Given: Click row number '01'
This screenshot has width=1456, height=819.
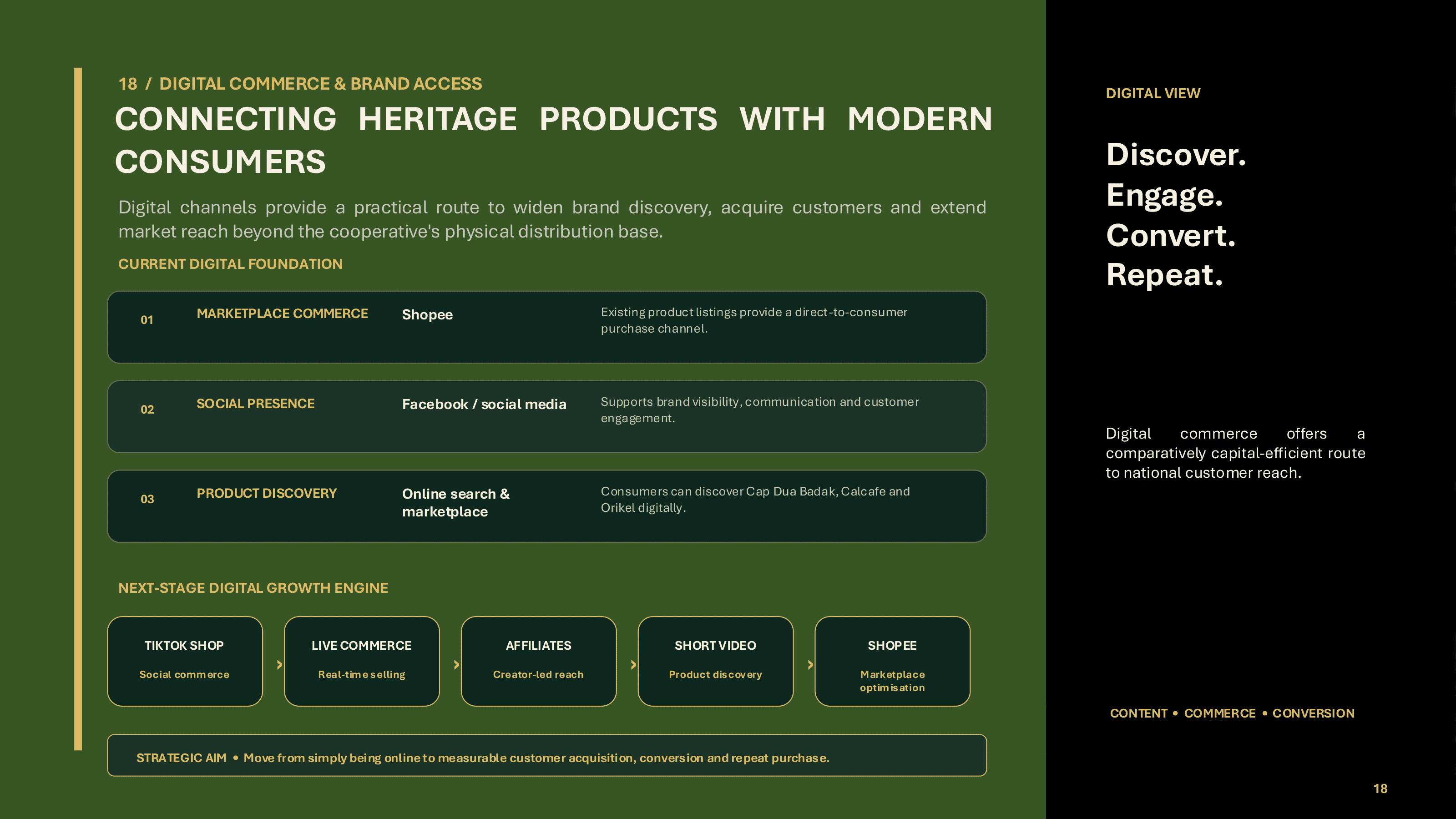Looking at the screenshot, I should click(x=147, y=320).
